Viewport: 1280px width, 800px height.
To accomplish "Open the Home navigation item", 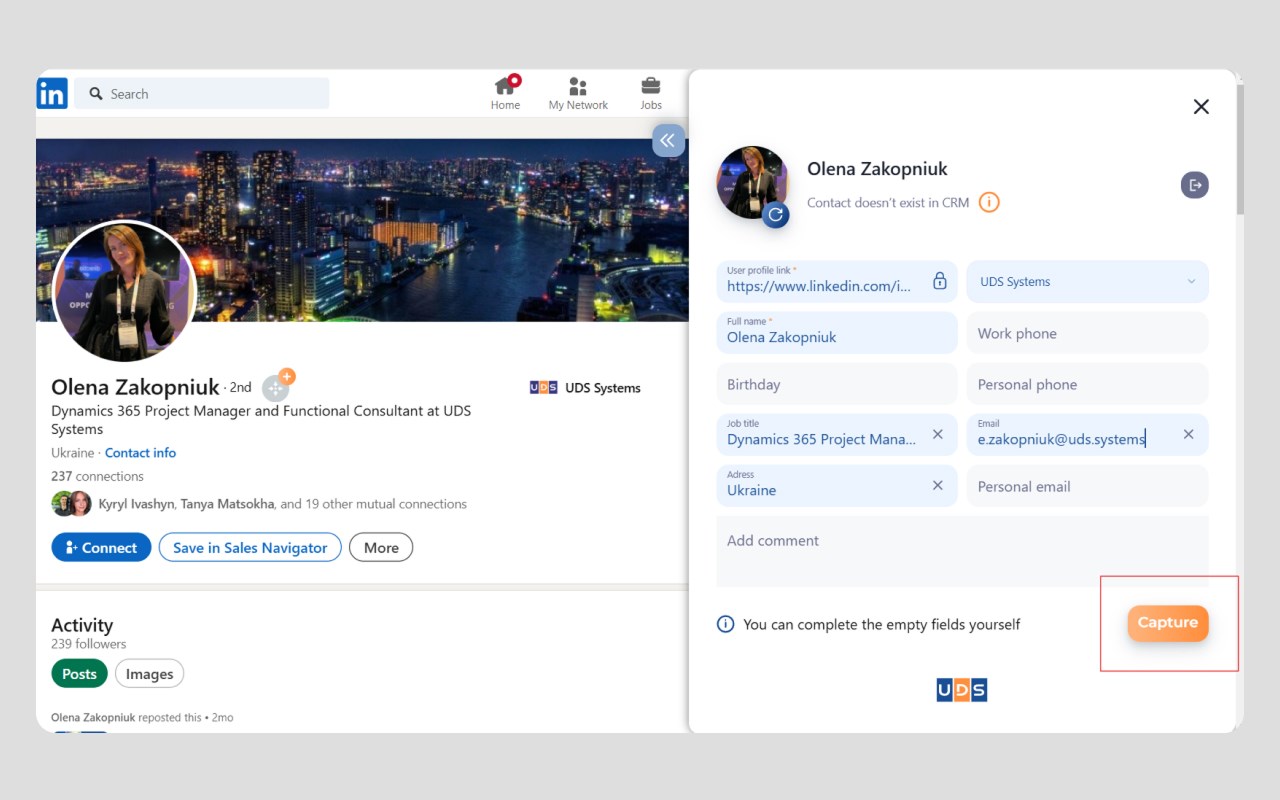I will click(x=506, y=93).
